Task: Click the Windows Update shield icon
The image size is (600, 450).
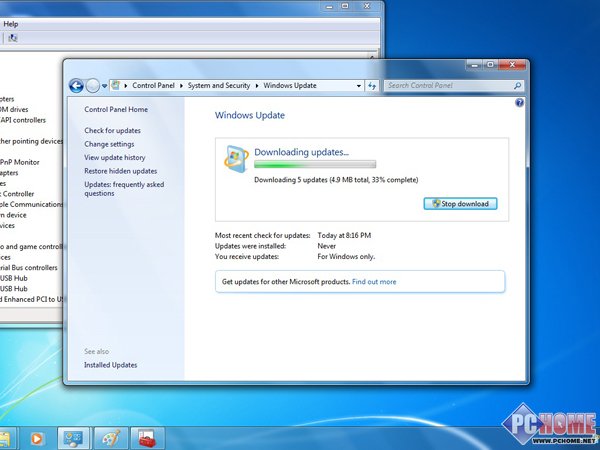Action: tap(236, 158)
